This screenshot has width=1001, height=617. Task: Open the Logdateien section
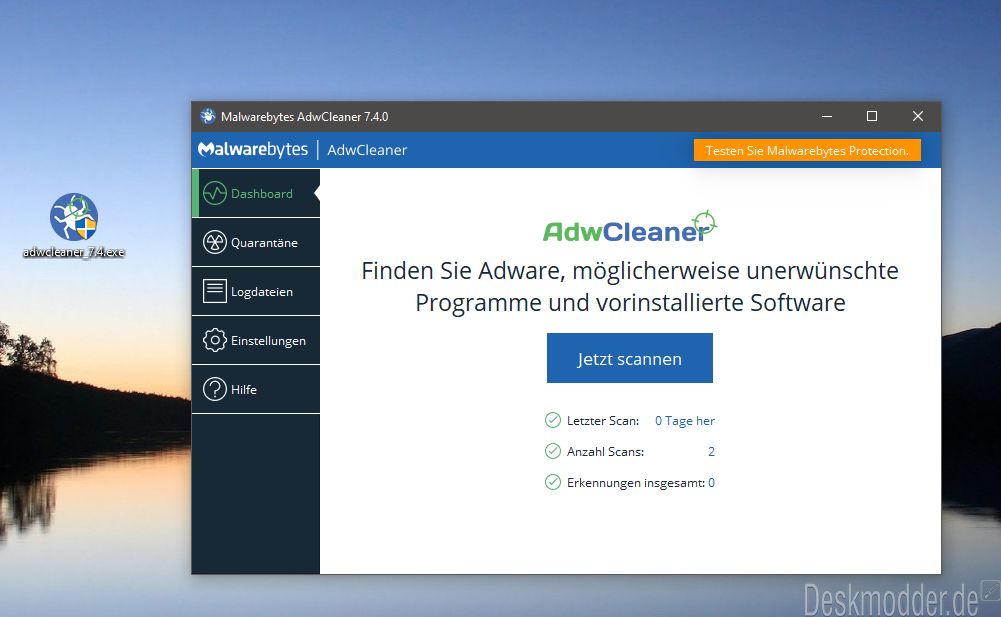pos(256,291)
